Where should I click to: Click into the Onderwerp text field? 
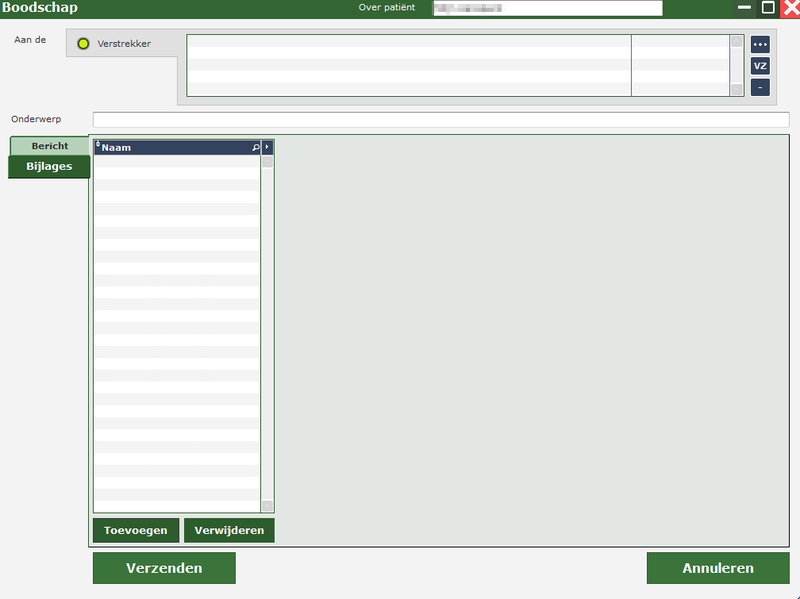(x=440, y=120)
